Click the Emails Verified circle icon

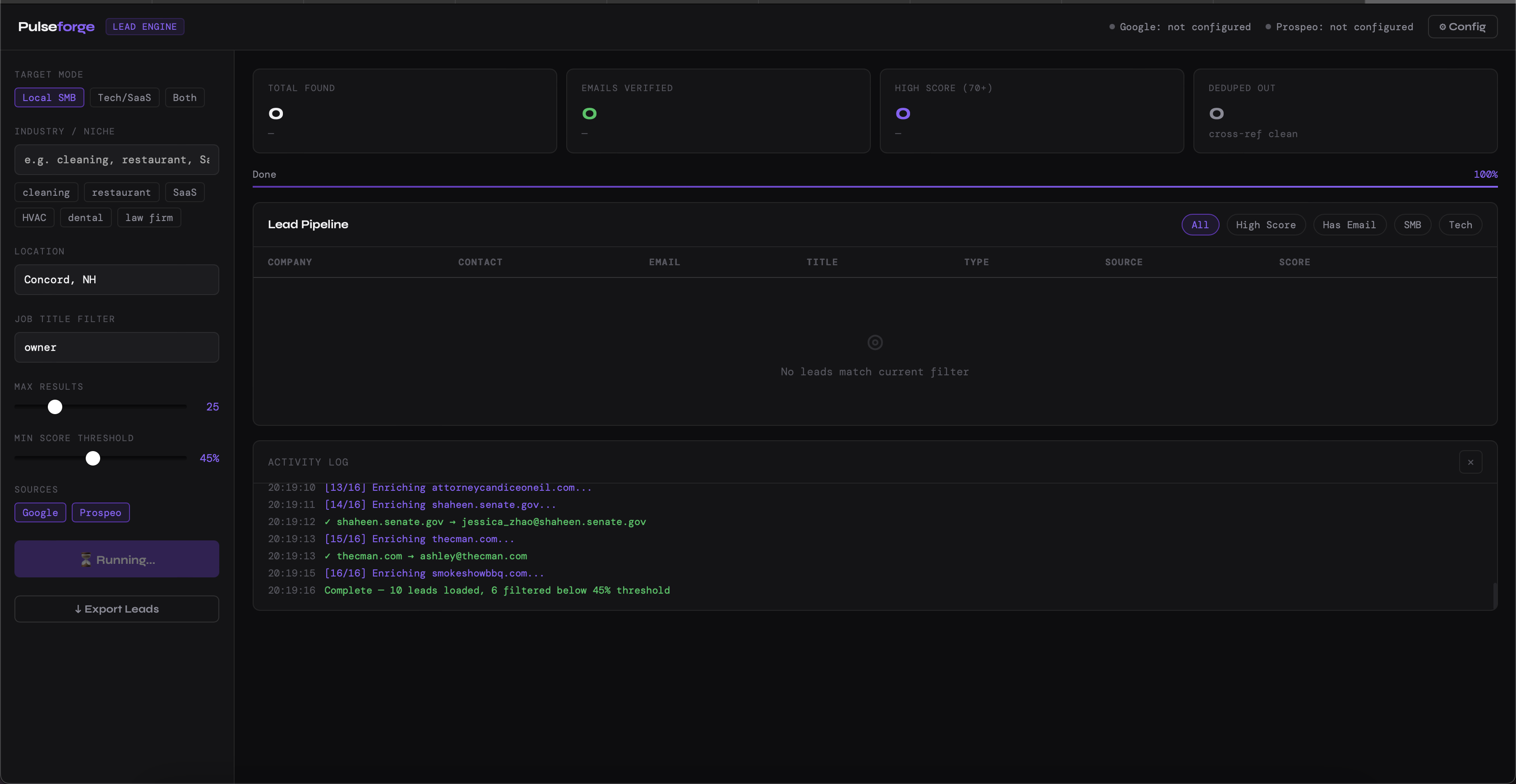click(x=590, y=113)
